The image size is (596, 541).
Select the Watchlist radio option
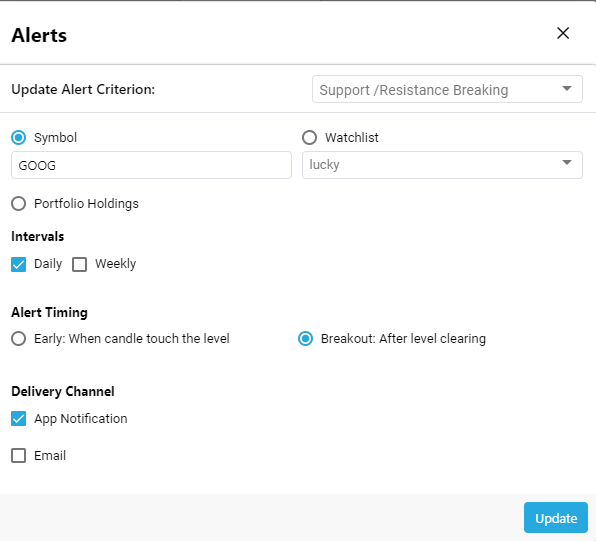pyautogui.click(x=309, y=138)
